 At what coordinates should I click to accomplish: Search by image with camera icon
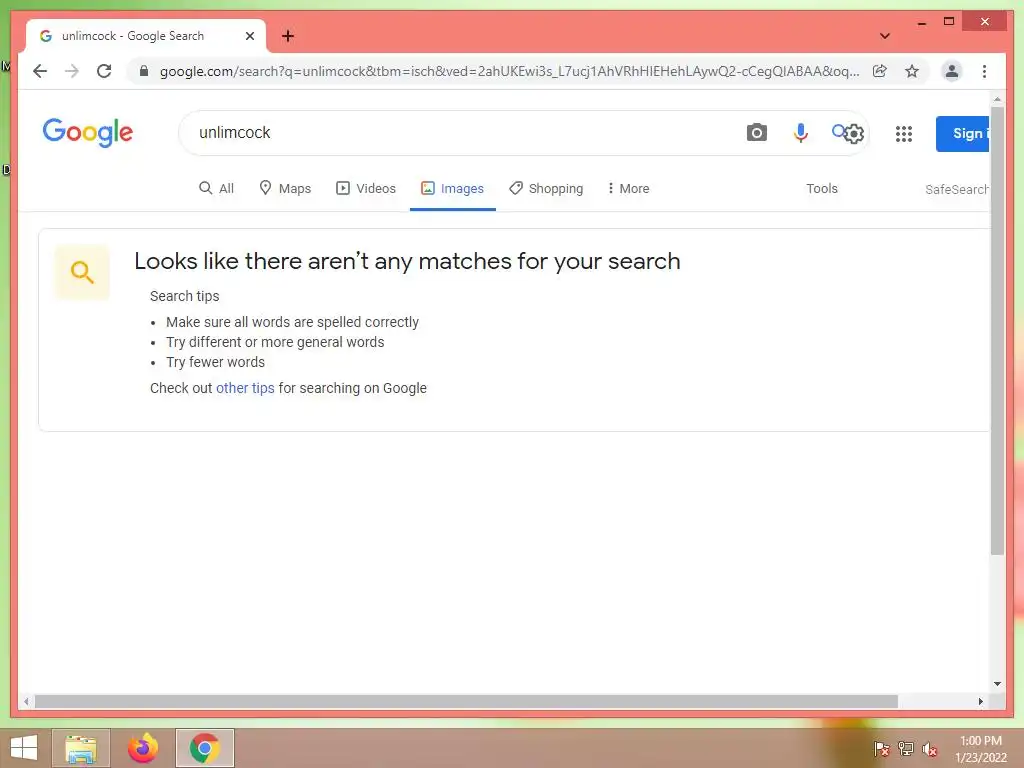click(756, 133)
